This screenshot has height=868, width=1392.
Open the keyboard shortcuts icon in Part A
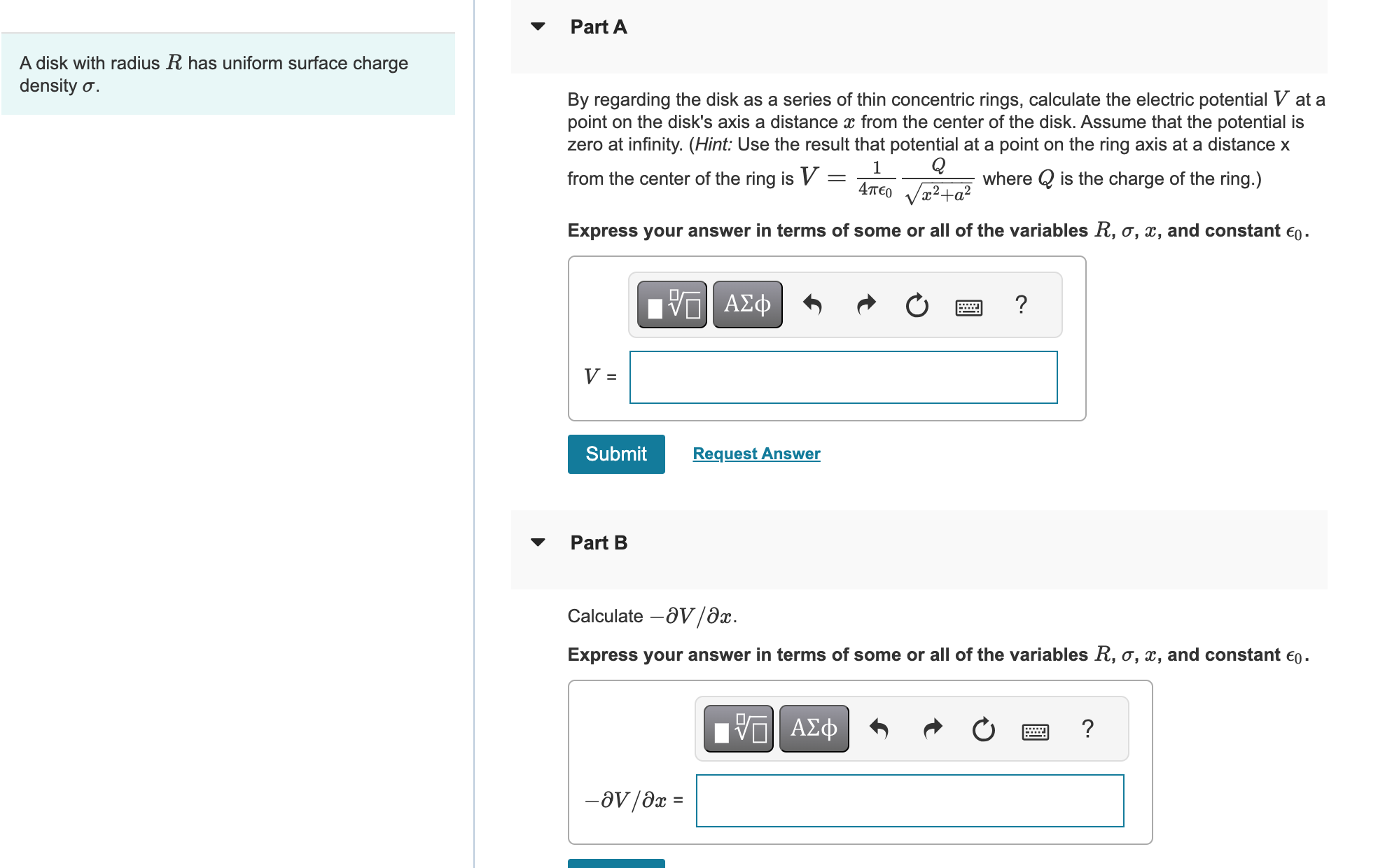(971, 306)
